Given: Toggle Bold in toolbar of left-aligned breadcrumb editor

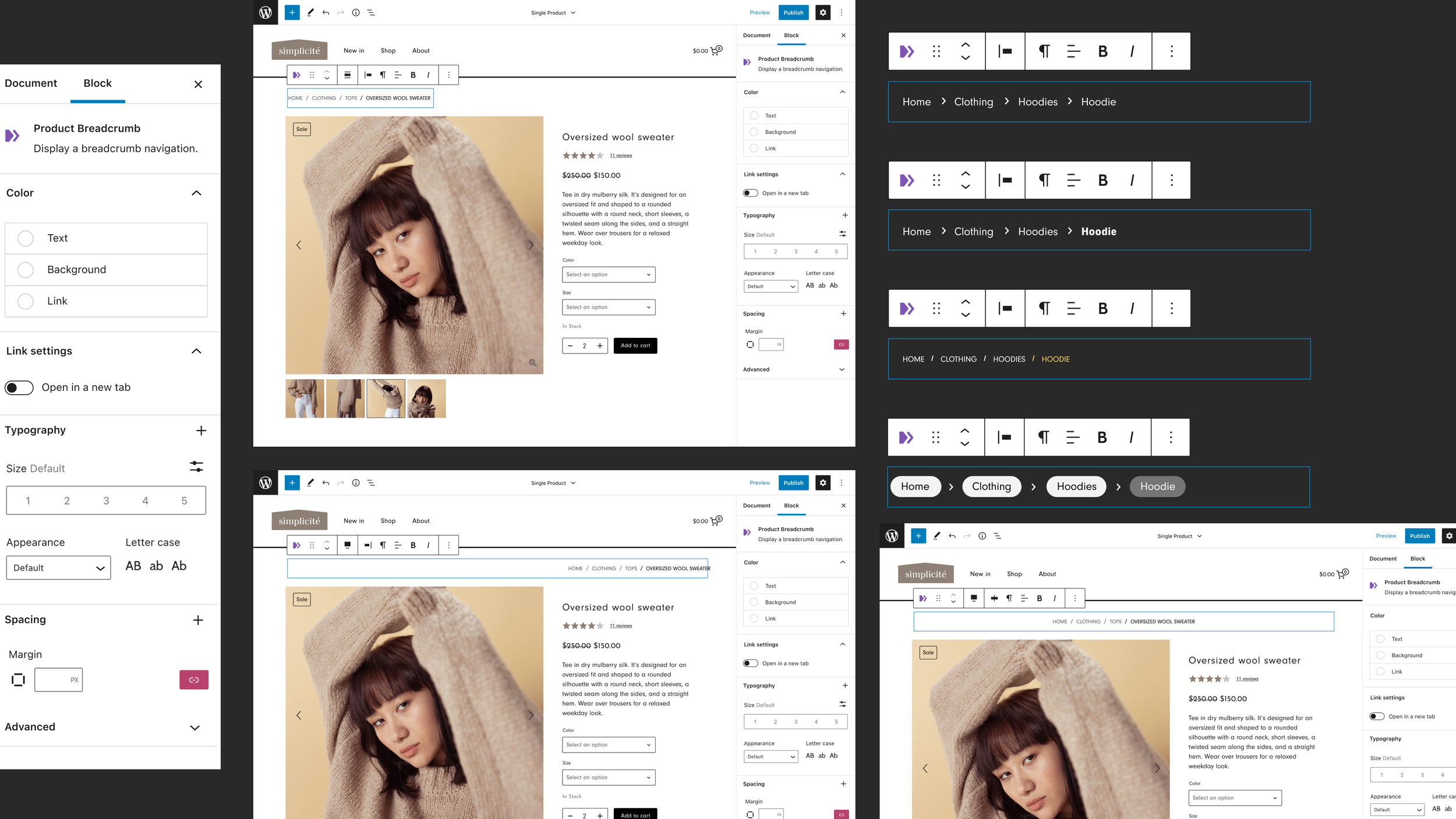Looking at the screenshot, I should tap(413, 75).
